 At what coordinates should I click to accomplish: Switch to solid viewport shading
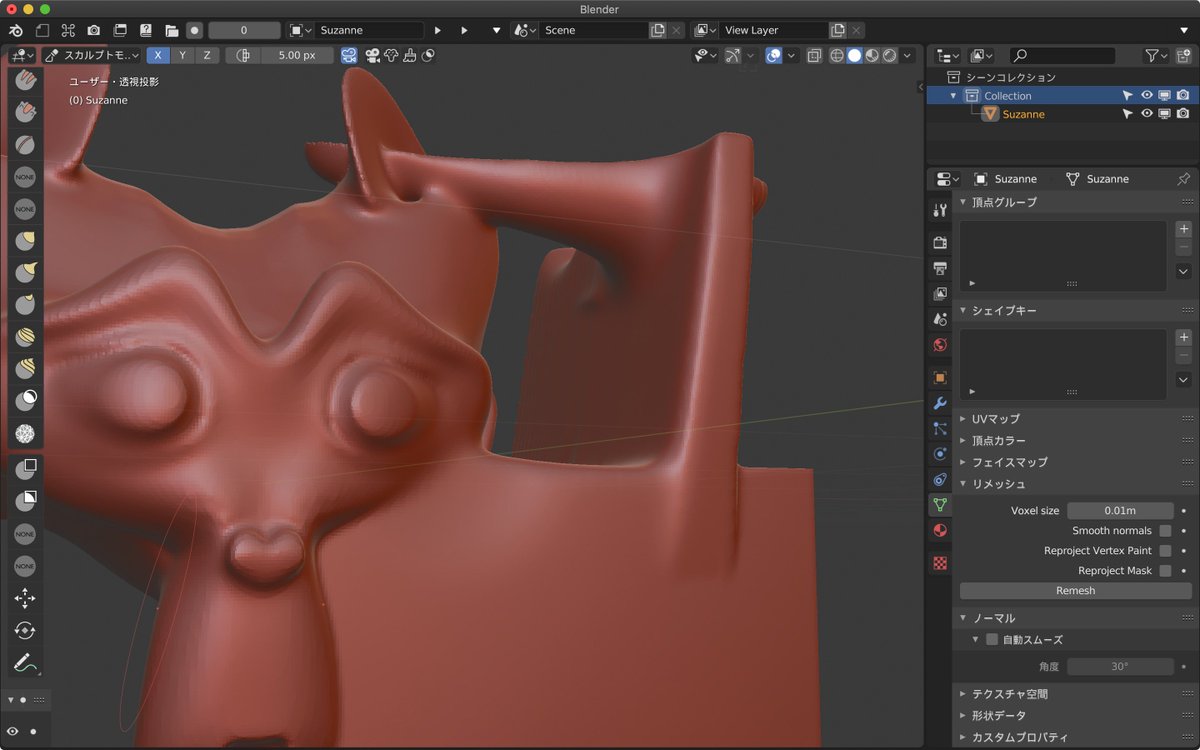(x=854, y=55)
